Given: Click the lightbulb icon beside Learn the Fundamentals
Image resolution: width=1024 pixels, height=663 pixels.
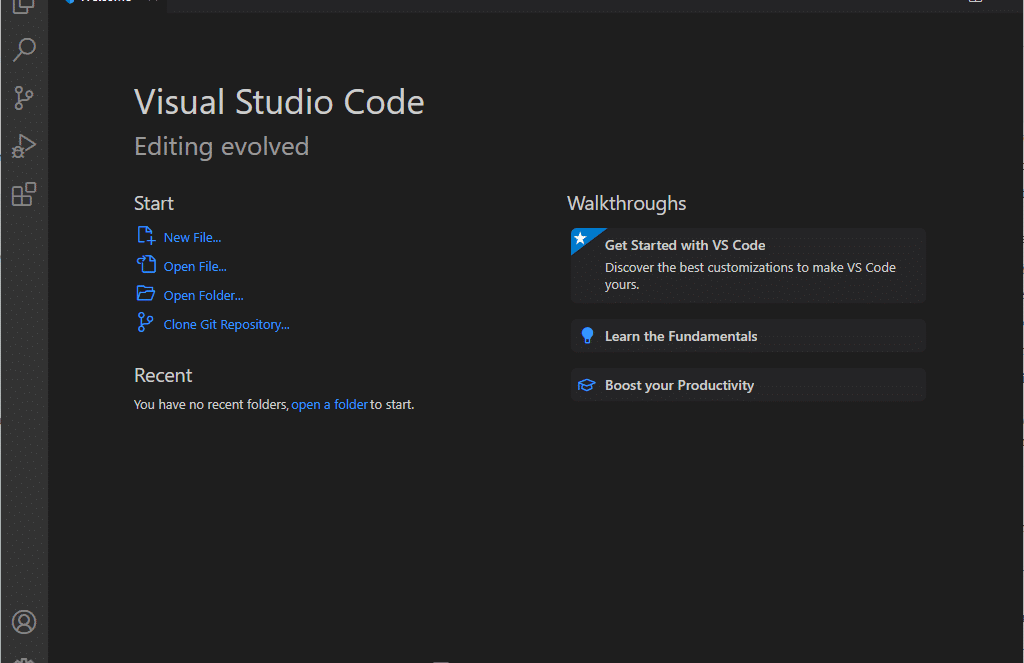Looking at the screenshot, I should [587, 336].
